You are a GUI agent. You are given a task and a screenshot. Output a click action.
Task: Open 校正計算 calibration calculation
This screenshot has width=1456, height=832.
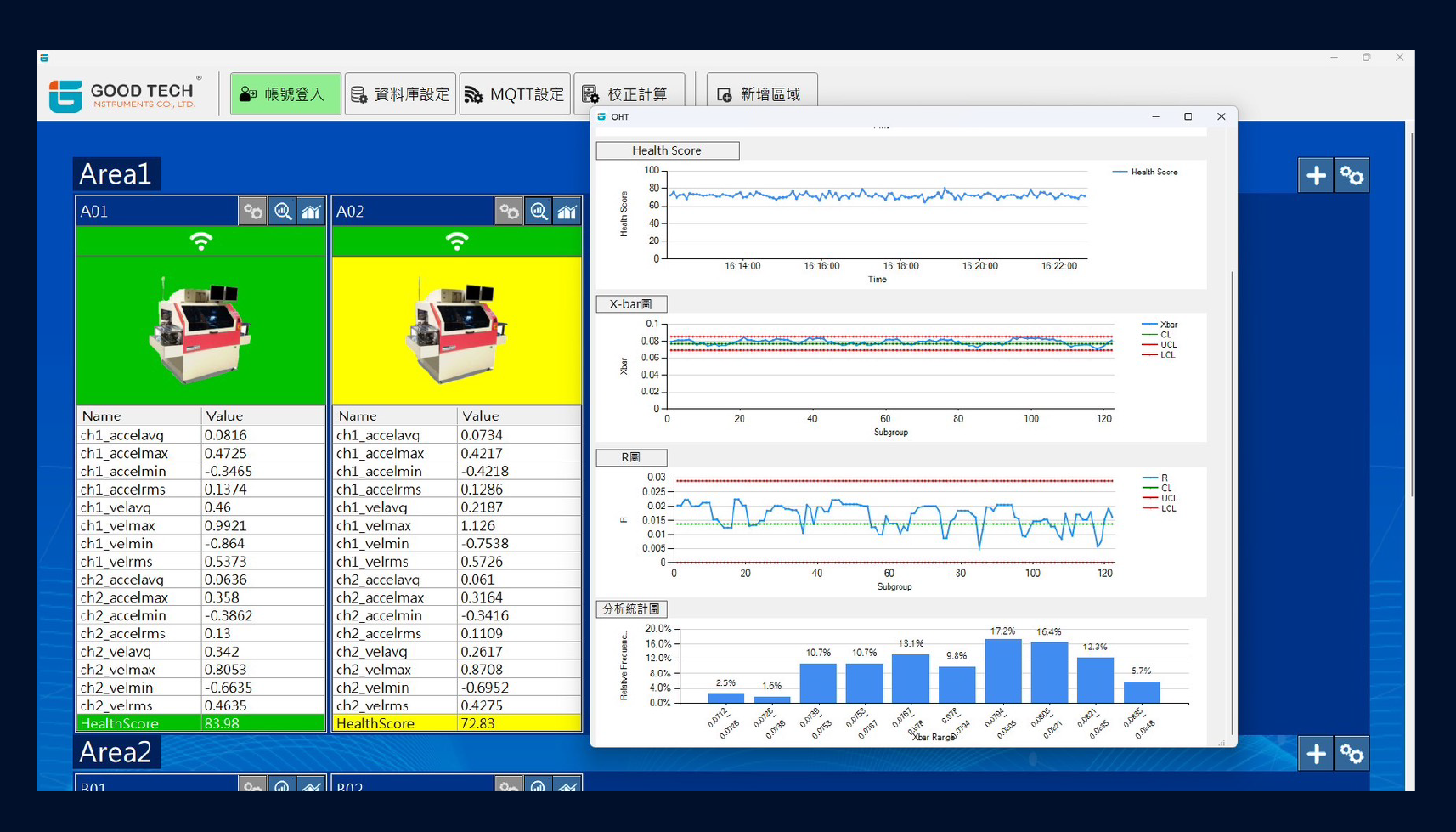[629, 93]
